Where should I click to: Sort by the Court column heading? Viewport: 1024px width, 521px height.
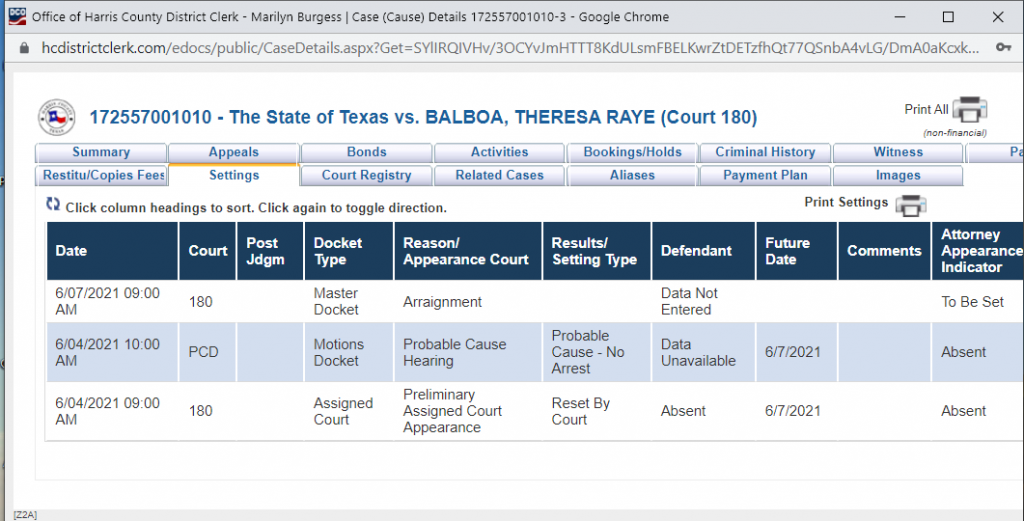[x=208, y=251]
